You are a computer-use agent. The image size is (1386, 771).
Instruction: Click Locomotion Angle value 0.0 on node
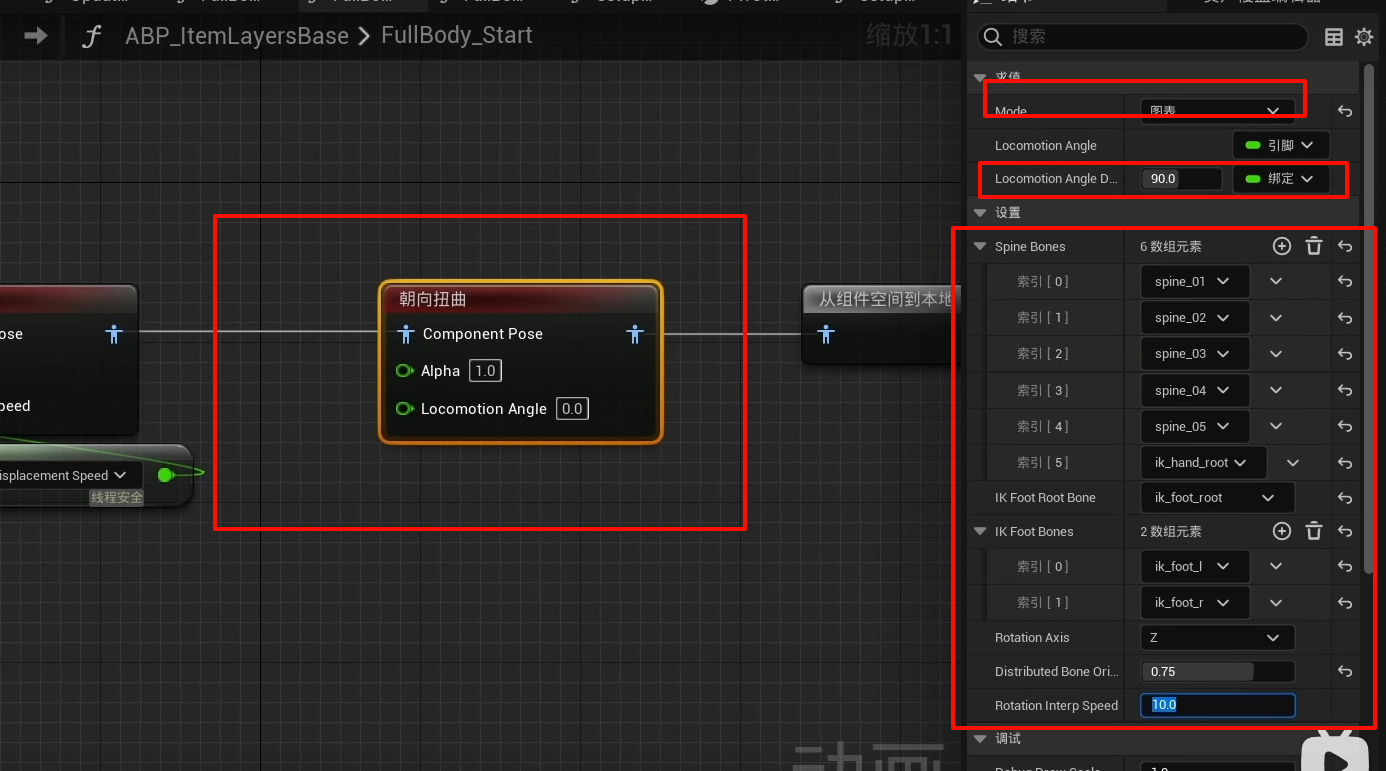click(572, 409)
